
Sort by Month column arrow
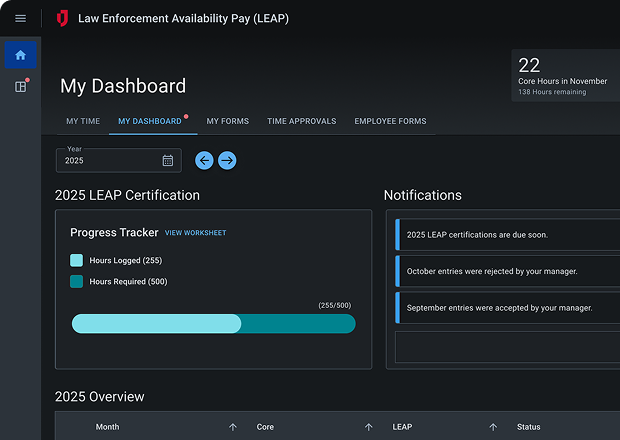pyautogui.click(x=233, y=427)
